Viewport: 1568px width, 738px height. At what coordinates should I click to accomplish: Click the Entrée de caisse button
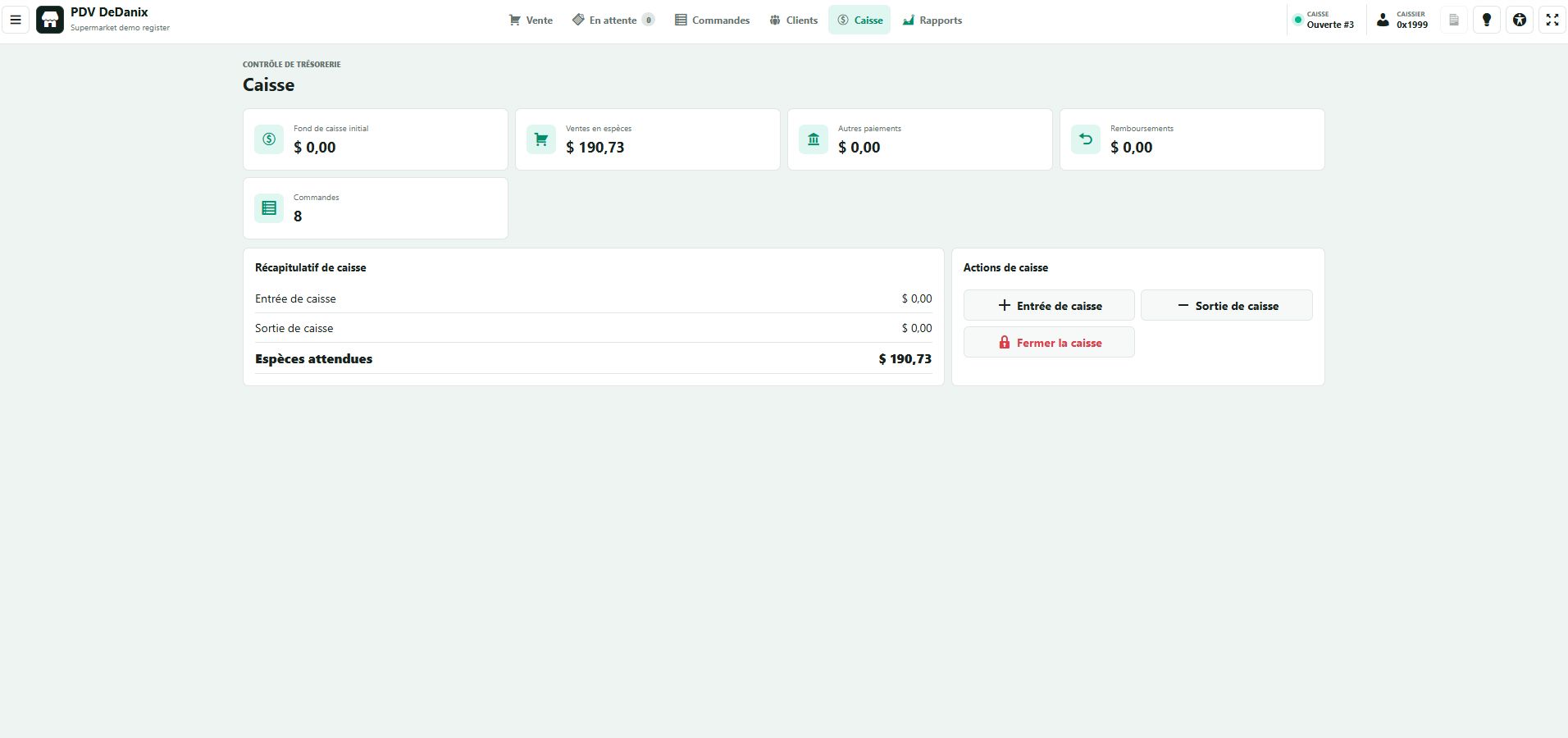point(1049,305)
